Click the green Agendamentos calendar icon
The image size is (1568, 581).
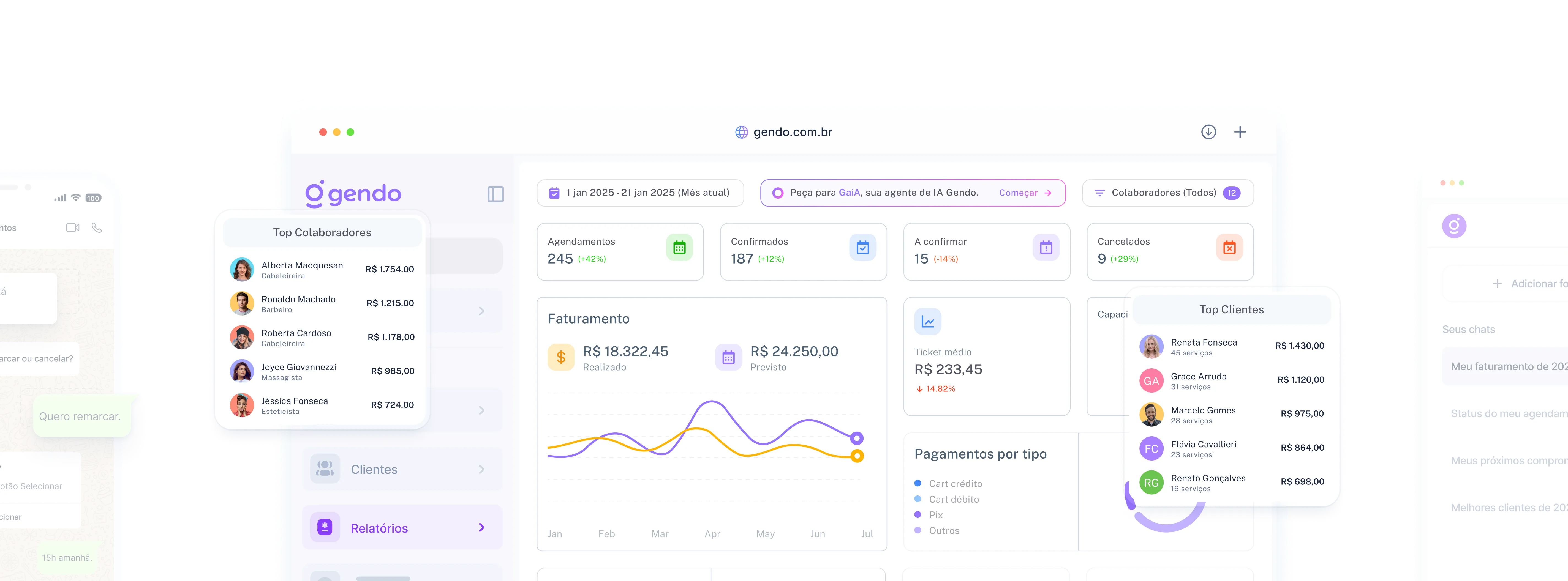(679, 248)
